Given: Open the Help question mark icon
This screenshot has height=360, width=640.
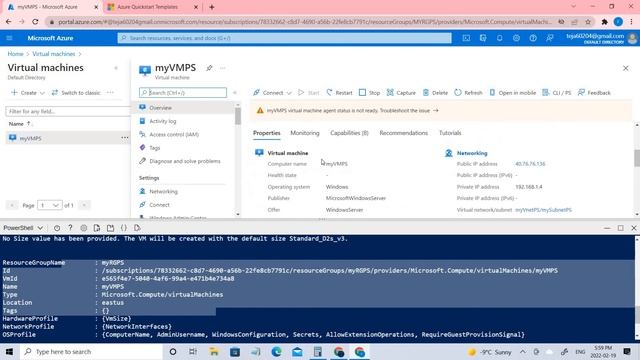Looking at the screenshot, I should (533, 38).
